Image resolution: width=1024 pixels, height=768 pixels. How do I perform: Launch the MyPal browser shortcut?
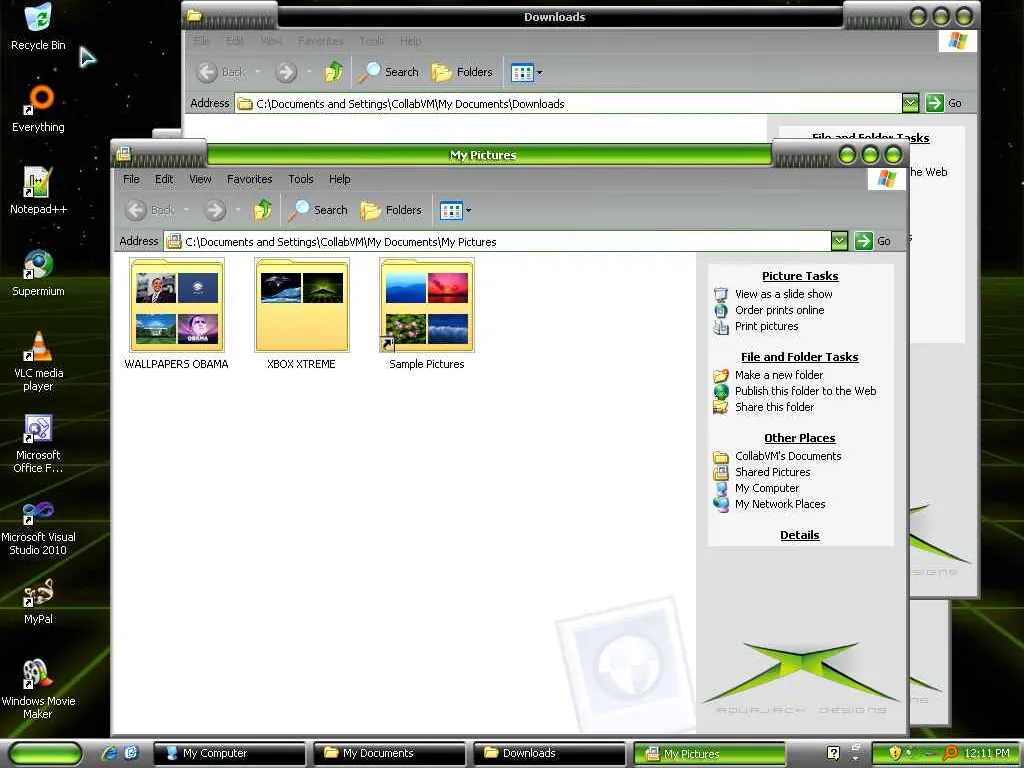38,601
